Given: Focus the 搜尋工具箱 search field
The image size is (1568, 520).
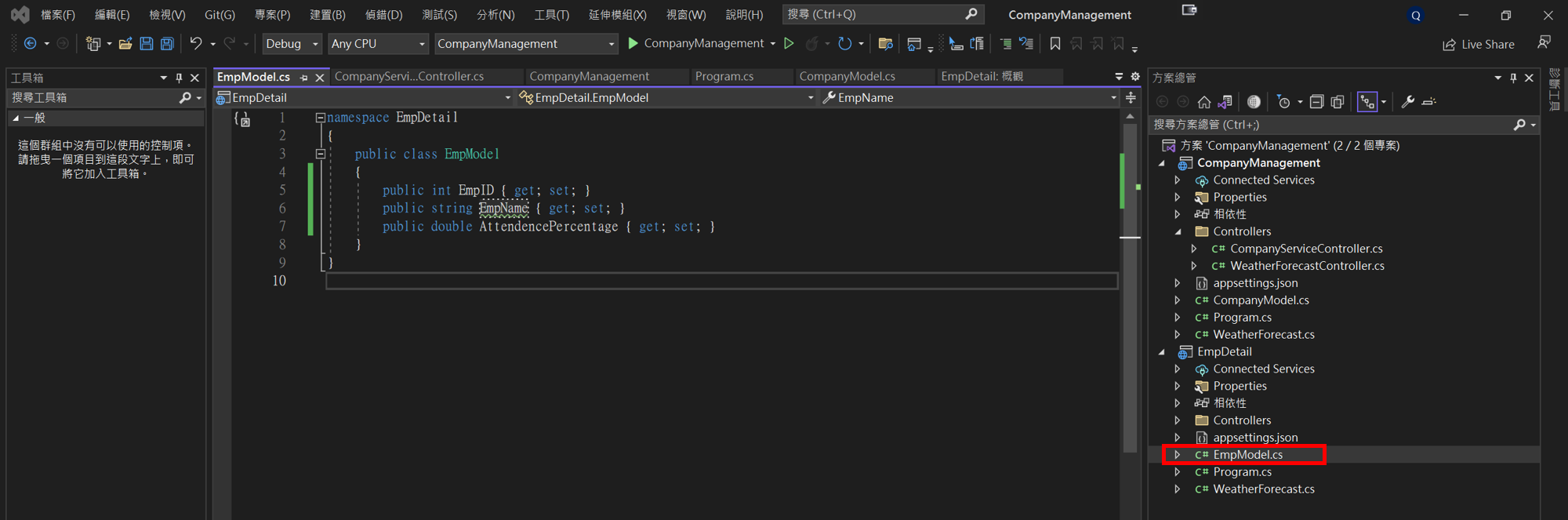Looking at the screenshot, I should coord(106,98).
